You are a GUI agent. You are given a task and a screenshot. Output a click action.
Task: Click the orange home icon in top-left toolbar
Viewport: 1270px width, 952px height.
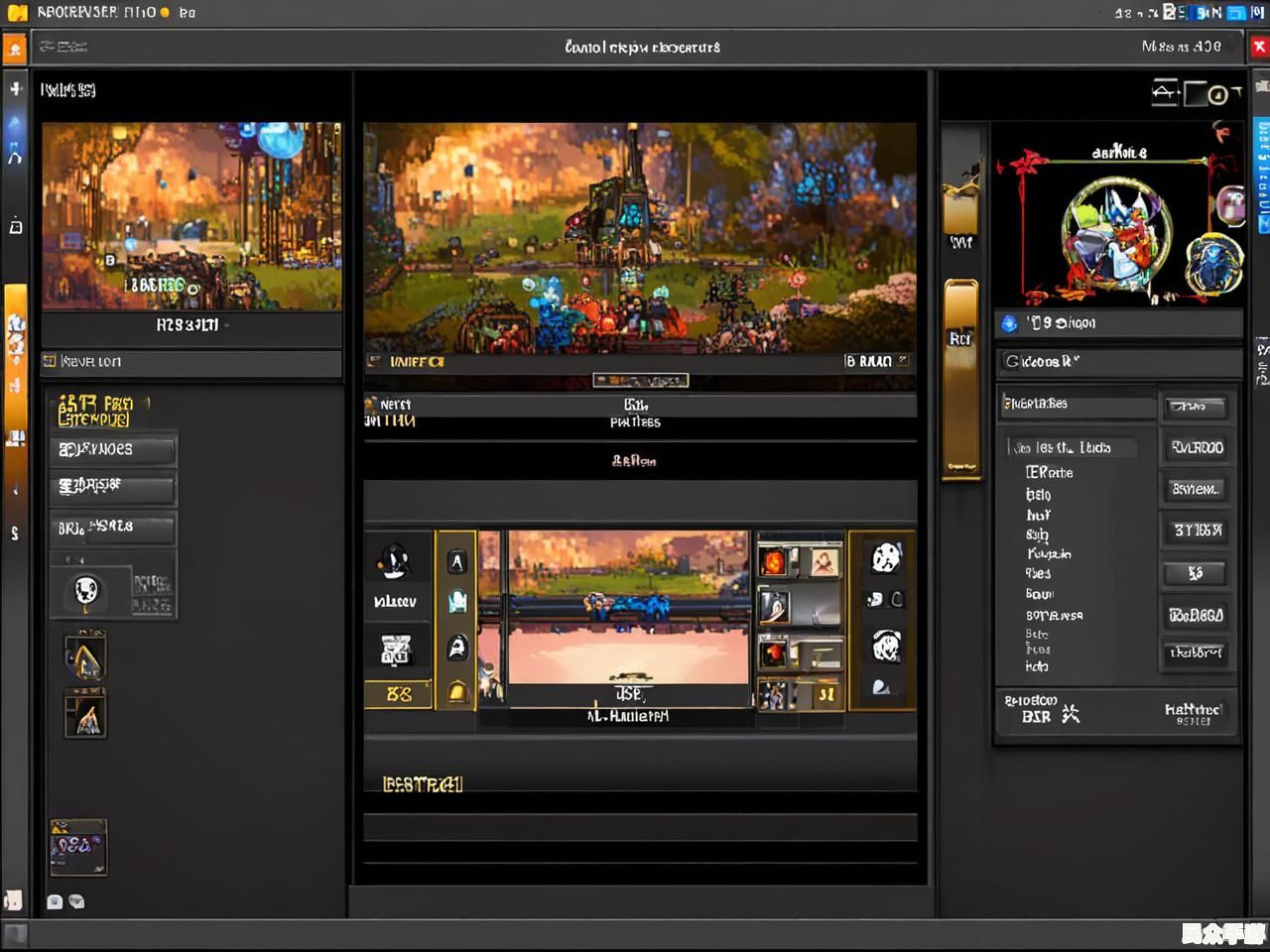[15, 48]
